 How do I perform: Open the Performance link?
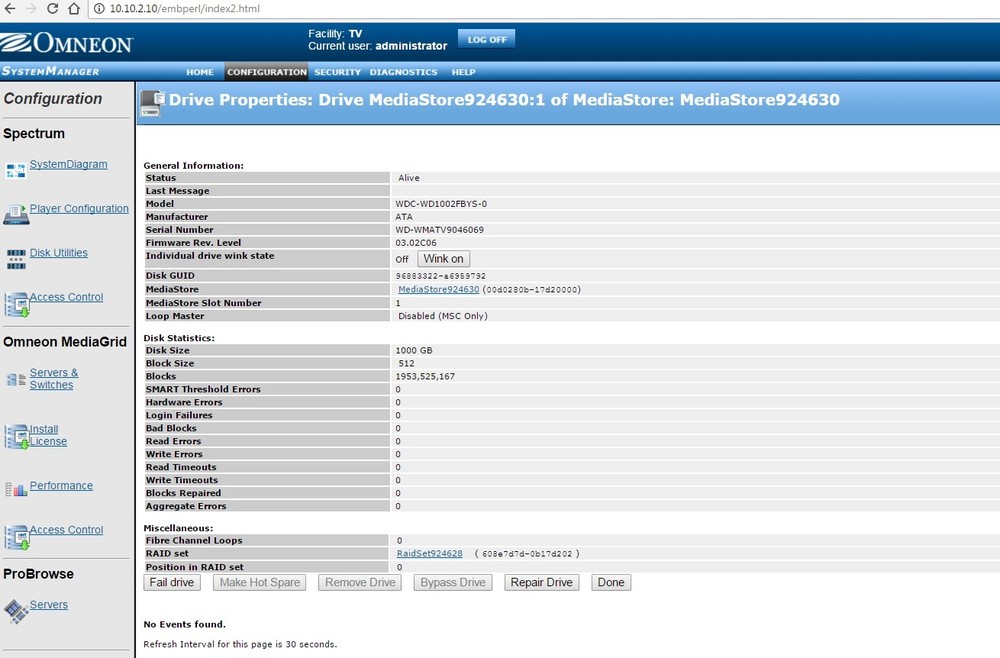pos(61,485)
